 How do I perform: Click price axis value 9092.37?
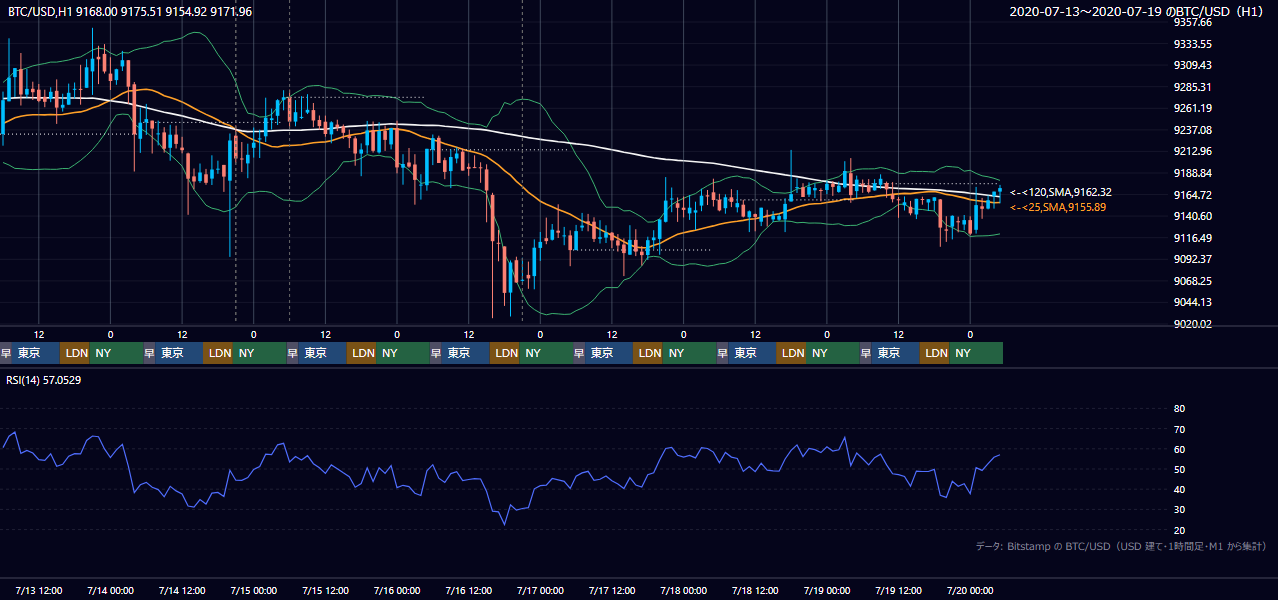point(1193,259)
